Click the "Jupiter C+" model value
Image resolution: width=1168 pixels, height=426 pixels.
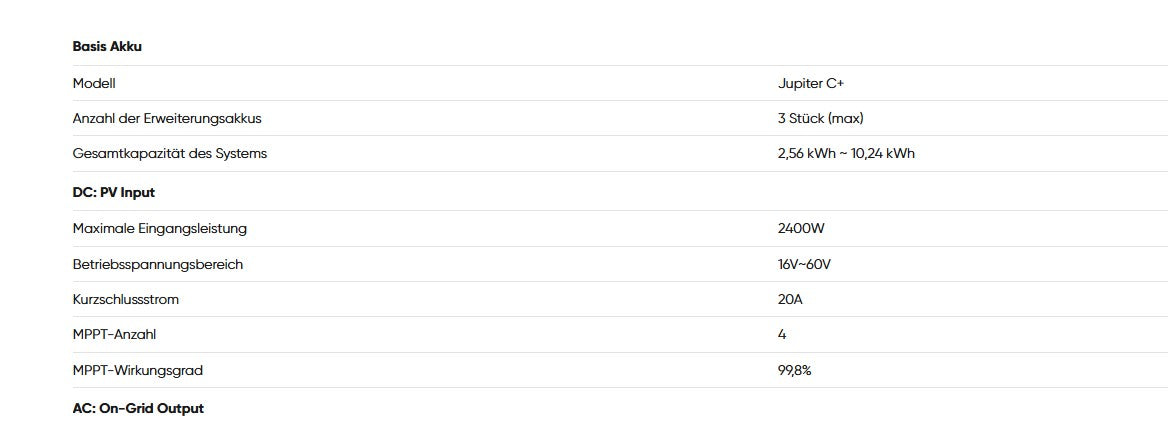click(x=811, y=84)
